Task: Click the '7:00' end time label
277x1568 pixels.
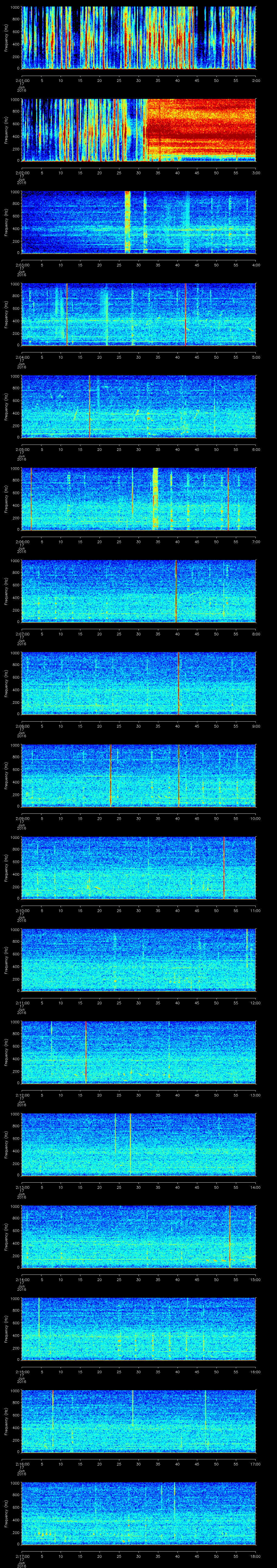Action: point(256,542)
